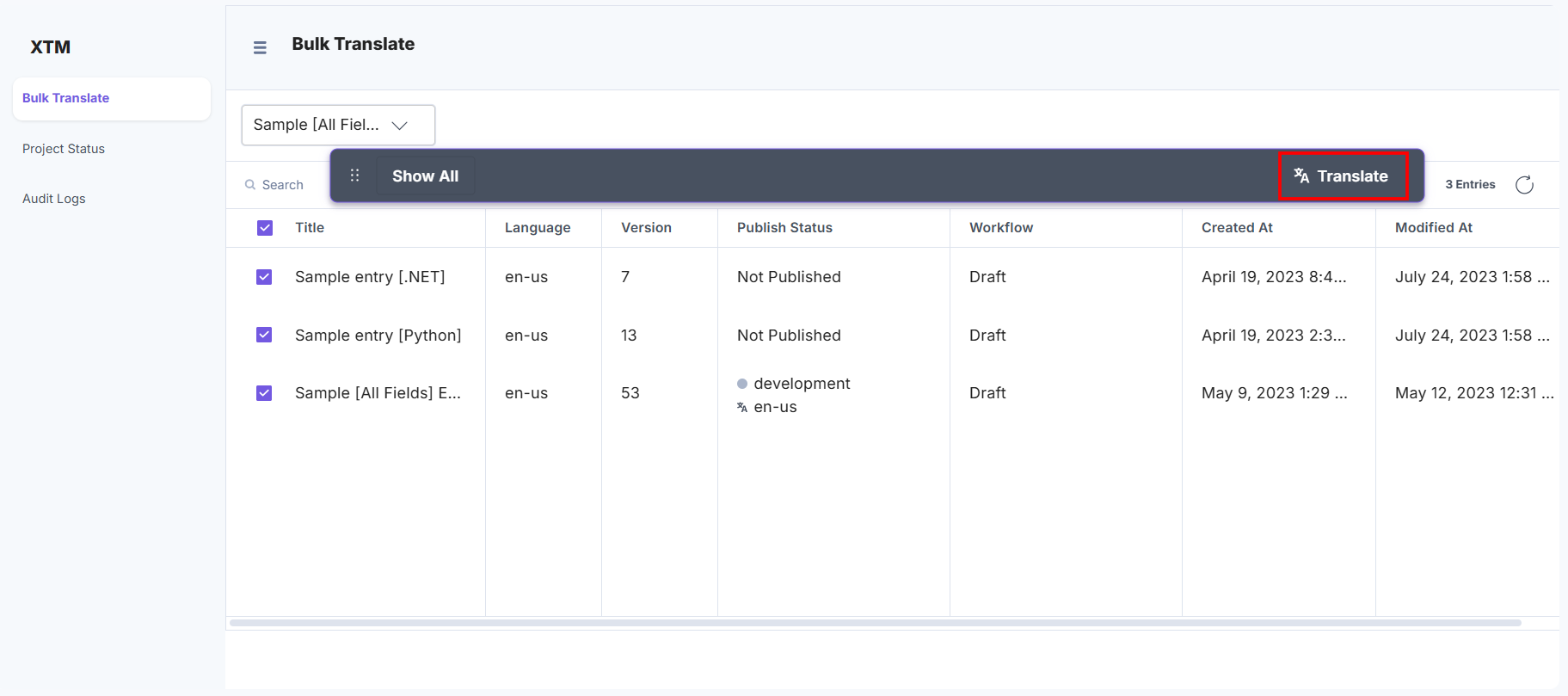Click the Created At column header
Image resolution: width=1568 pixels, height=696 pixels.
point(1237,228)
